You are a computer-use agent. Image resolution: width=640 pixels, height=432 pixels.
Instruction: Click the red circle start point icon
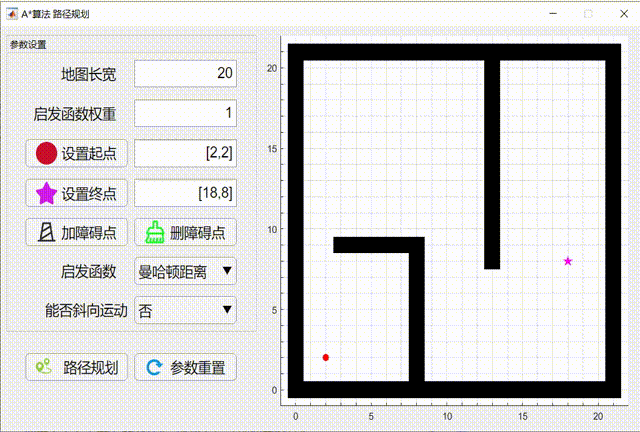(x=46, y=154)
